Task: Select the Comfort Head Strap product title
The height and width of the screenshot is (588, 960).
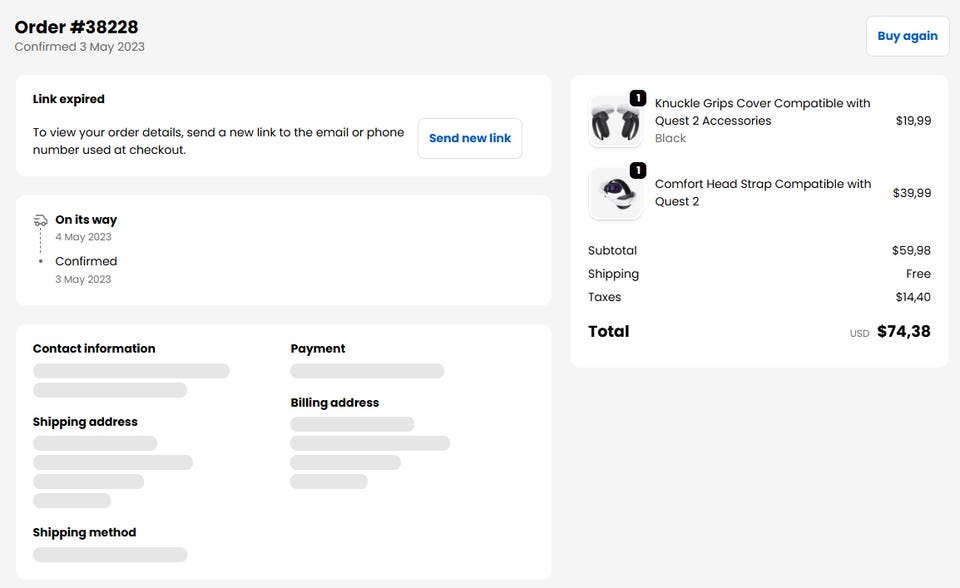Action: pyautogui.click(x=762, y=192)
